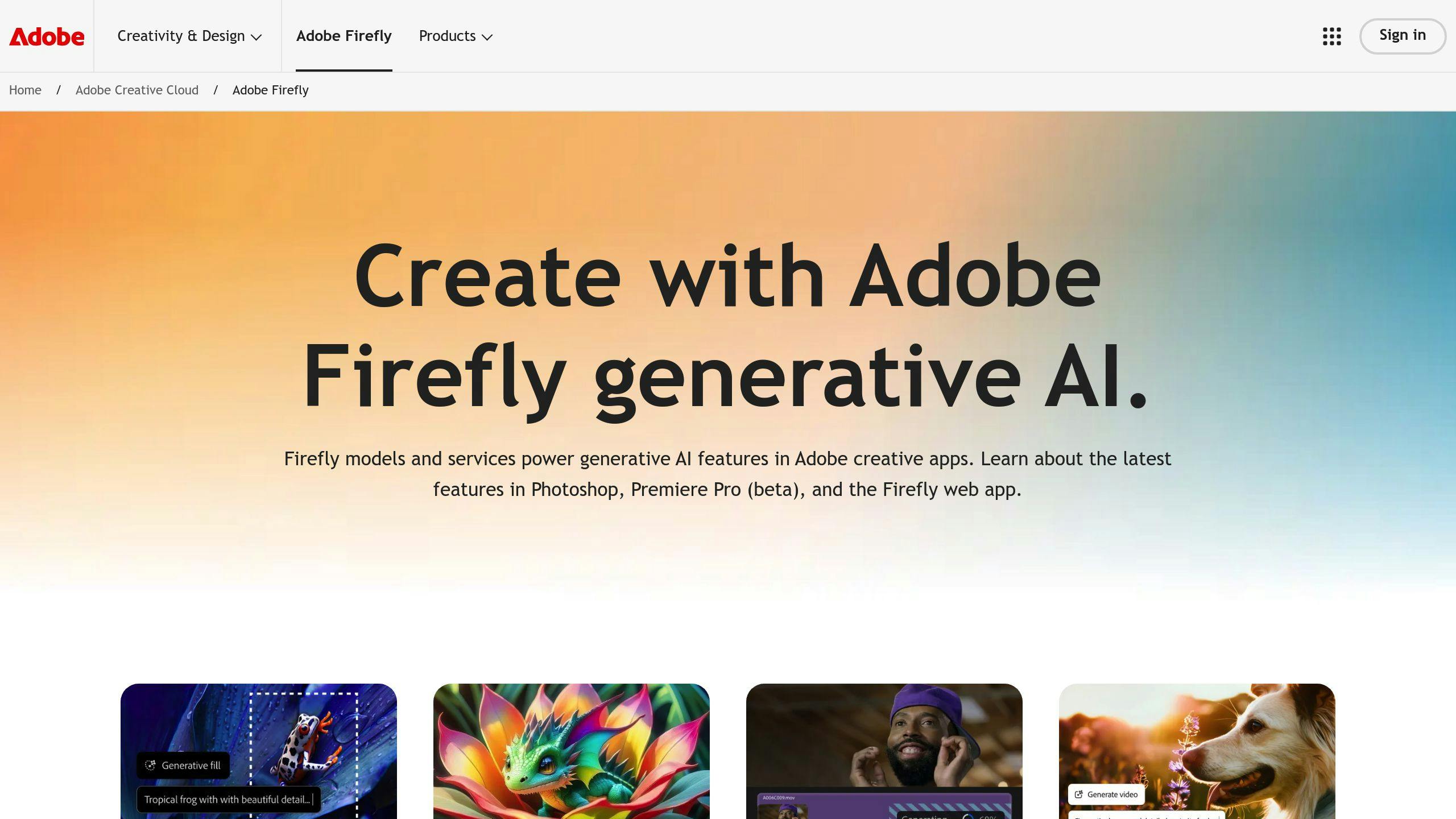Viewport: 1456px width, 819px height.
Task: Click the Generative fill label
Action: [183, 766]
